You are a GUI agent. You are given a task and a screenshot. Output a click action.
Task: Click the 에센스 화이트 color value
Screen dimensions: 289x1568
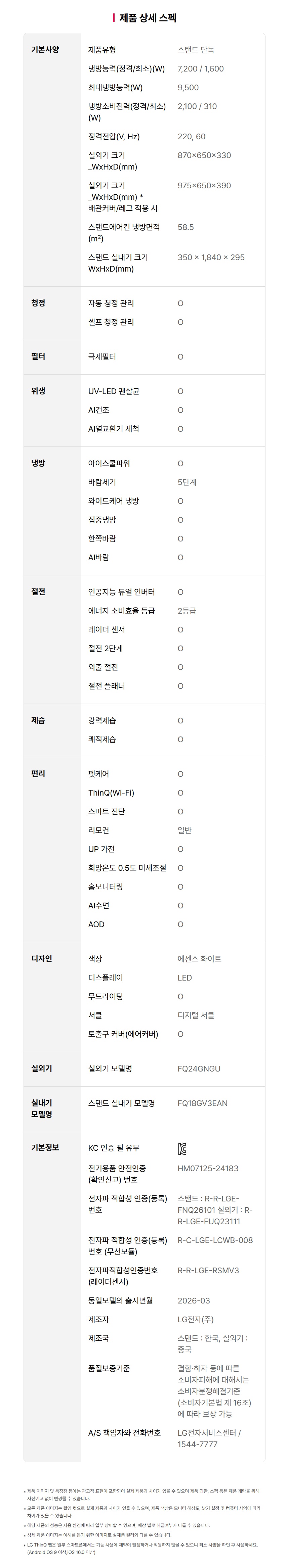[199, 959]
